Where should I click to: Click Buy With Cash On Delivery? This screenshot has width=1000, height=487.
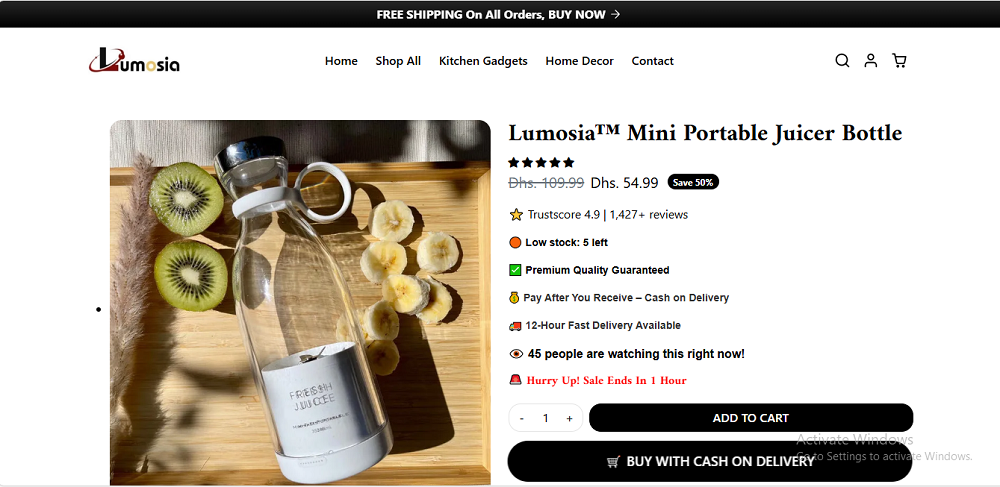[x=710, y=461]
